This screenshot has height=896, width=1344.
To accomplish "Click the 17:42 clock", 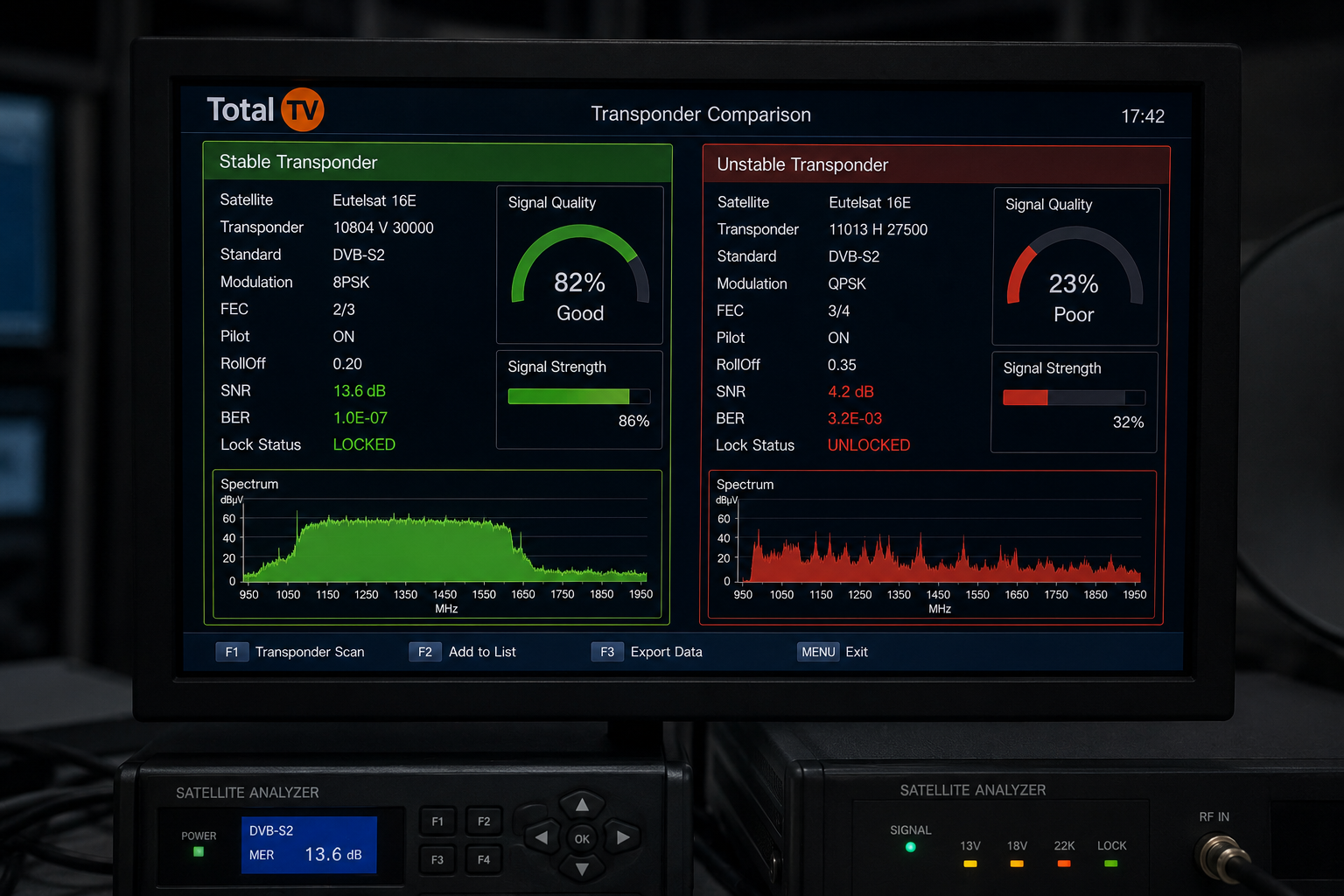I will (1143, 116).
